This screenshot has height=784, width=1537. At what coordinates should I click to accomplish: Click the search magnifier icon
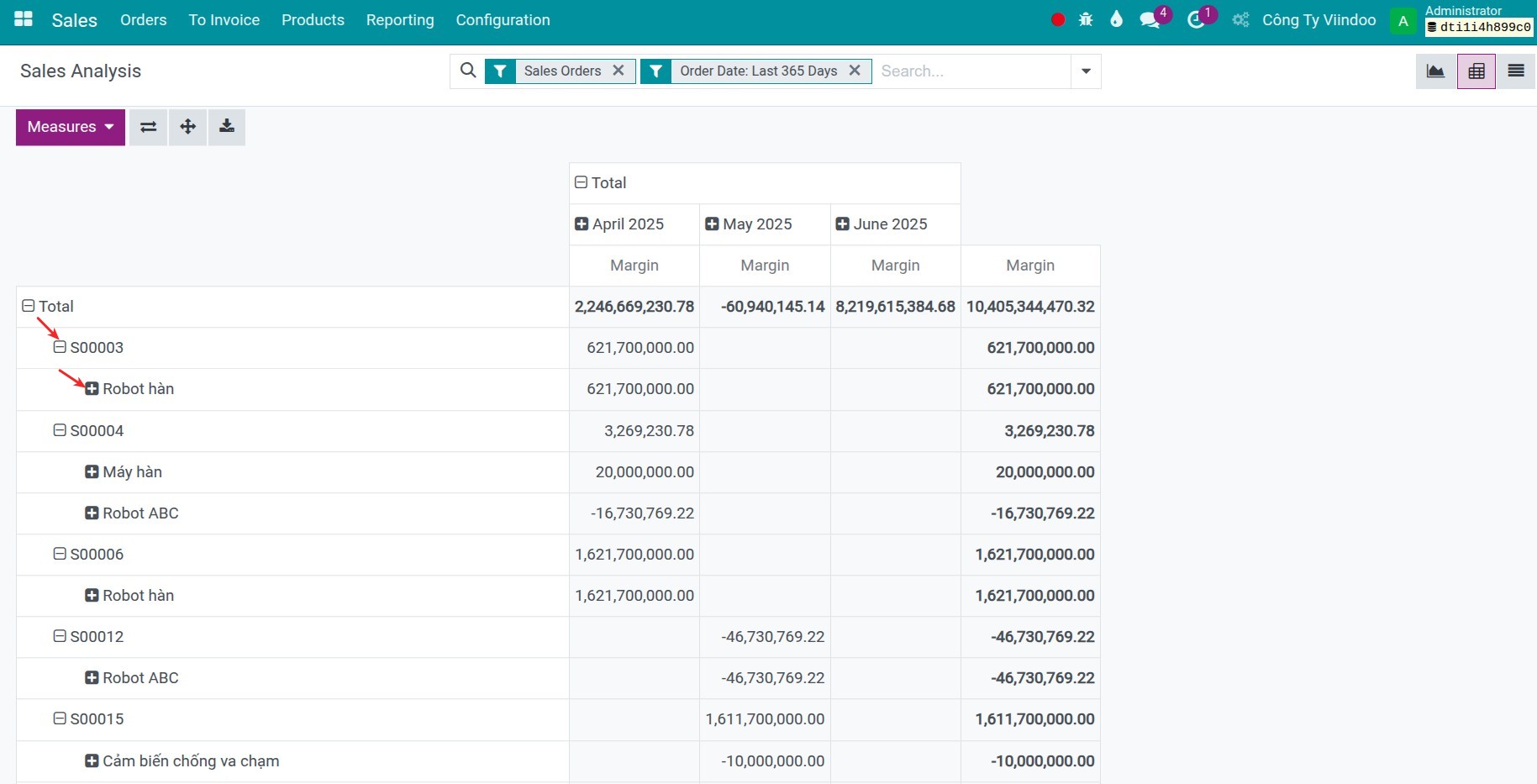[468, 71]
